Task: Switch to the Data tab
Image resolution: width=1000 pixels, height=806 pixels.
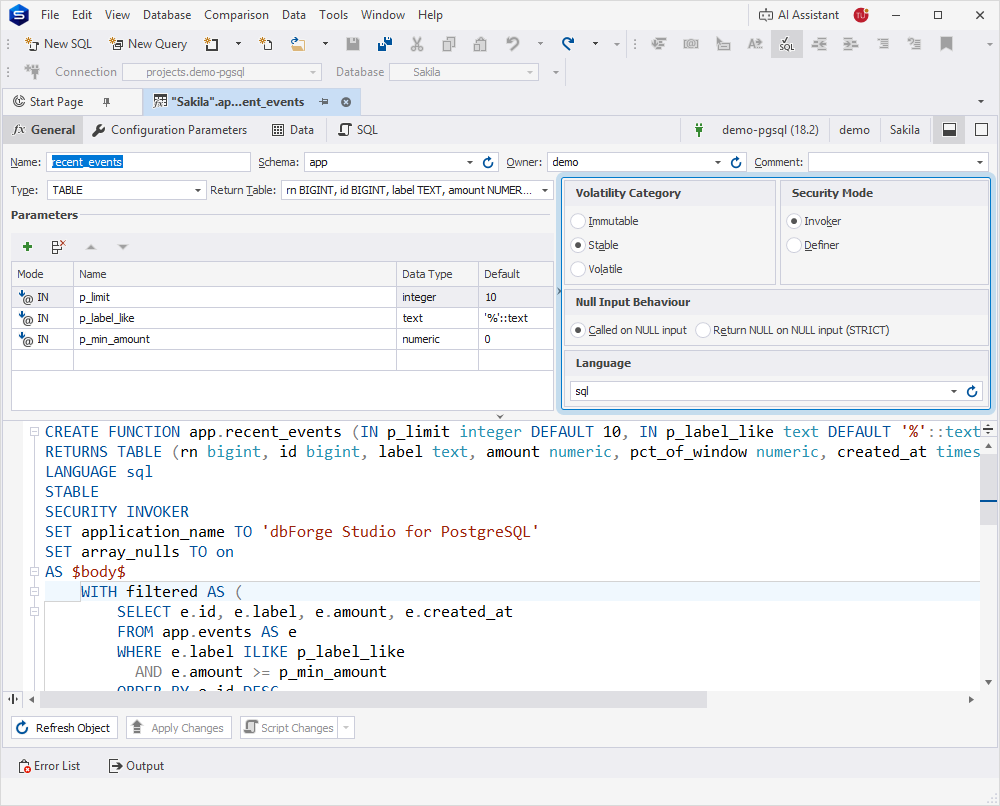Action: [293, 130]
